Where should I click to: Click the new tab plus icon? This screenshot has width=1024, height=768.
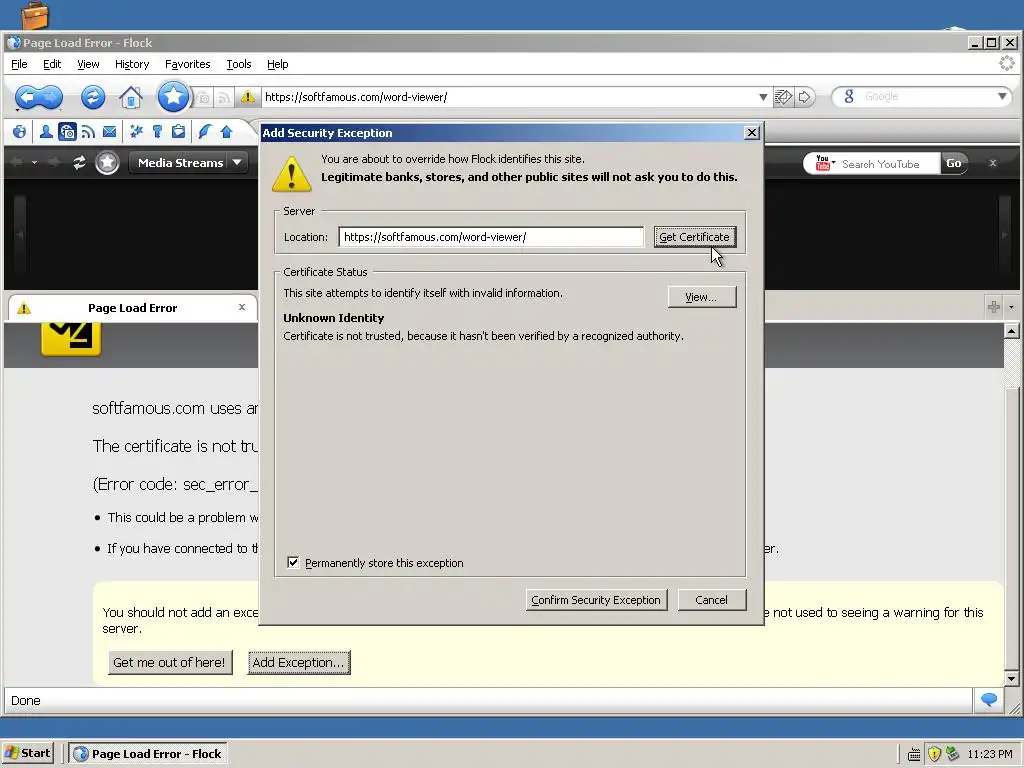click(x=994, y=307)
